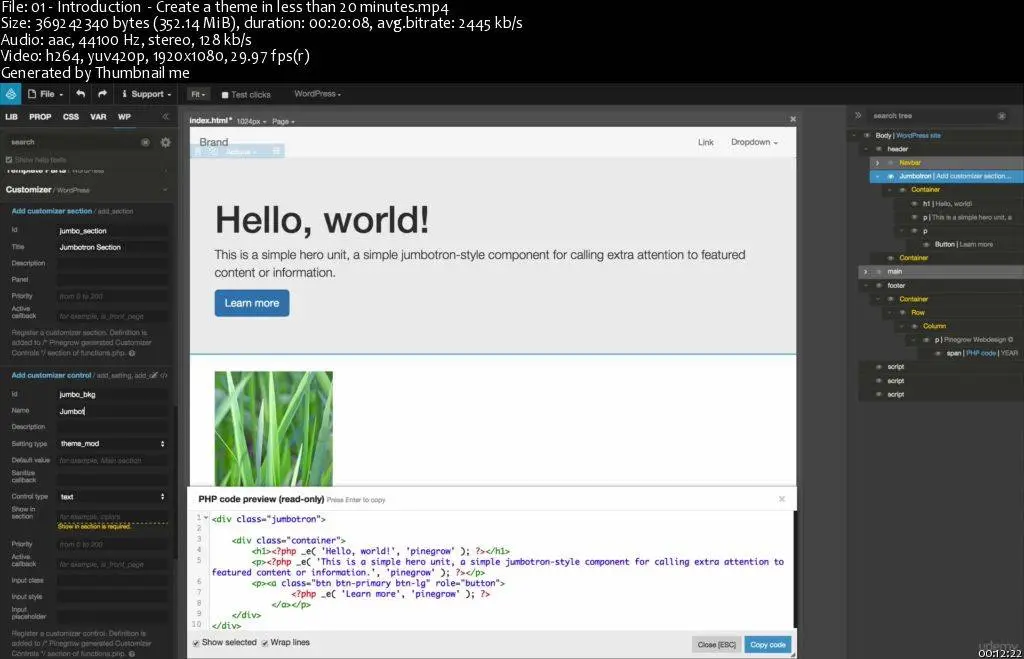Select span PHP code YEAR tree node
Screen dimensions: 1024x659
(x=982, y=353)
